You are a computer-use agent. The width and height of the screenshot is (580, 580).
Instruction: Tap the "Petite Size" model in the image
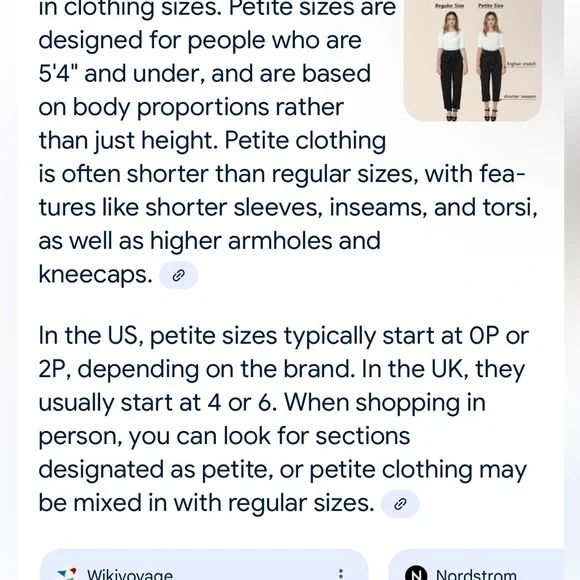(491, 66)
